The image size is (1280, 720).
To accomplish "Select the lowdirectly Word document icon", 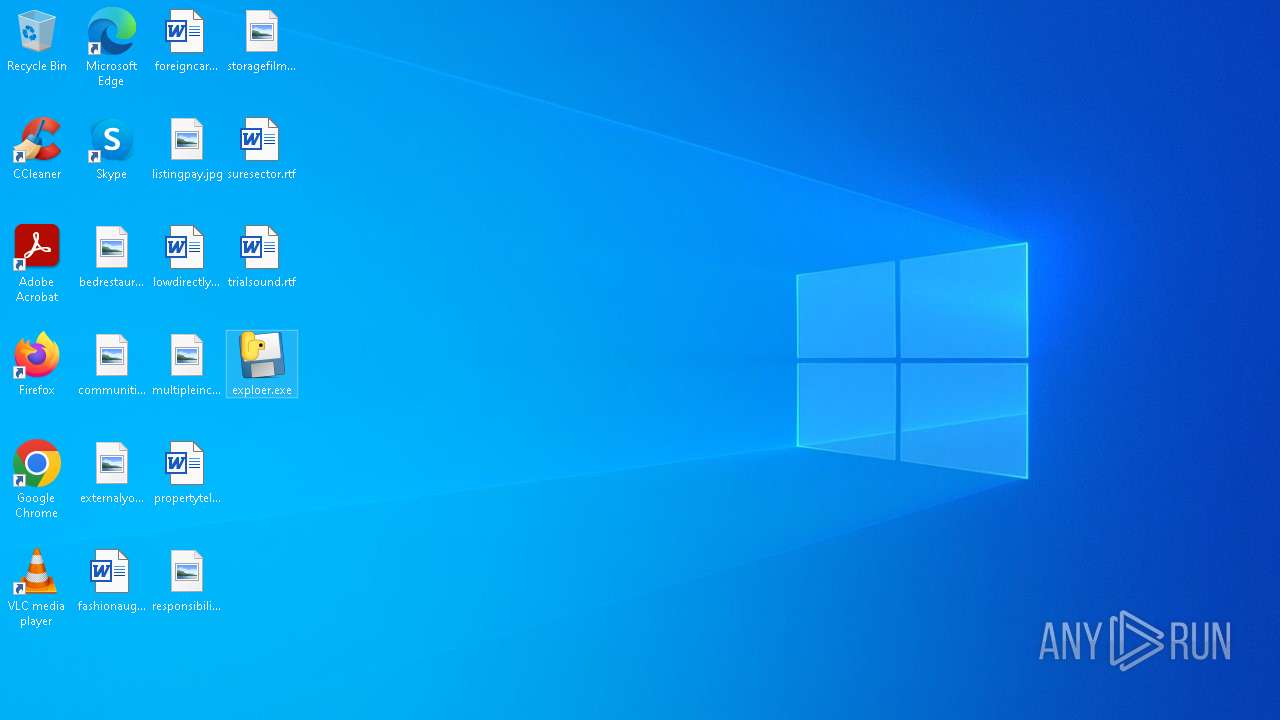I will click(186, 257).
